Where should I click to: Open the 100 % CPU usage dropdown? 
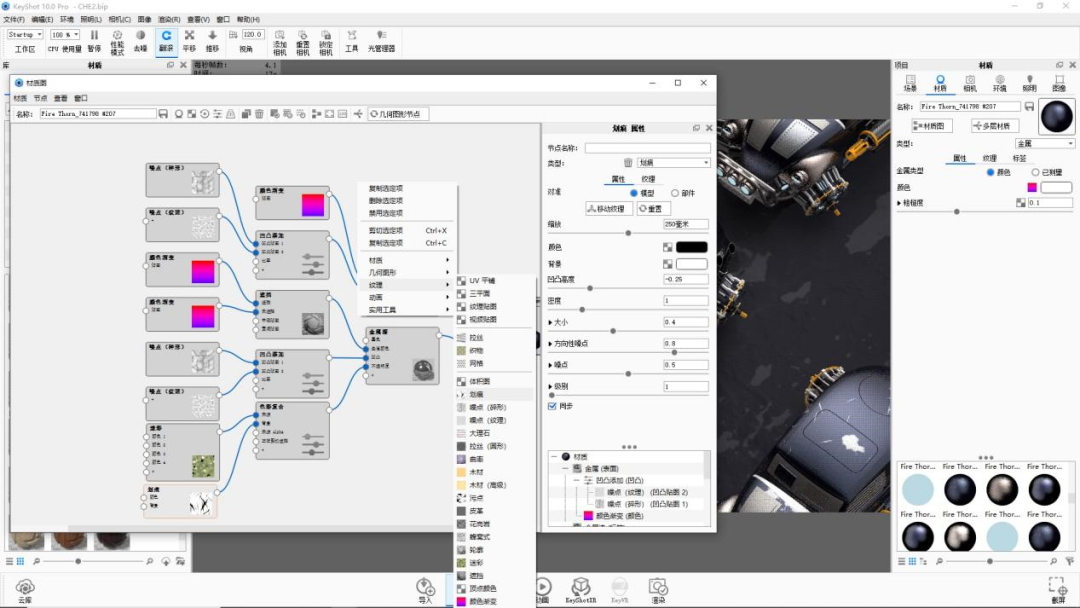coord(65,34)
